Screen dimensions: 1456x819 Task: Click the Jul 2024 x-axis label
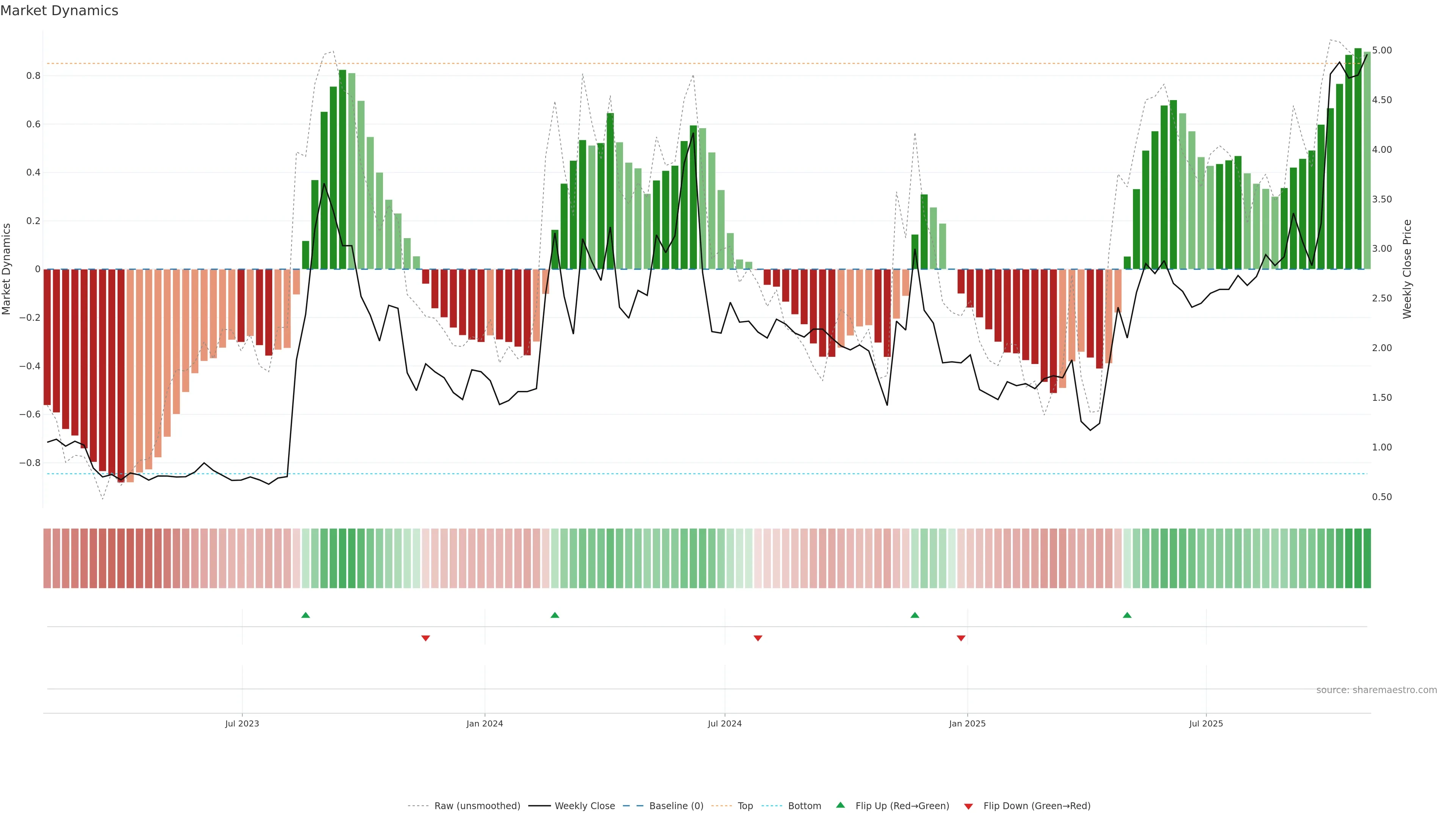point(725,723)
